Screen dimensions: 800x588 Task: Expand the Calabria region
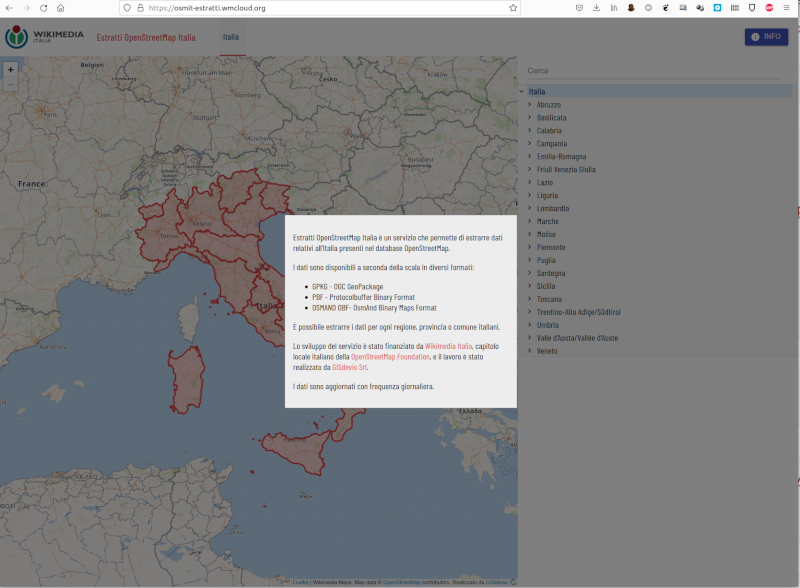click(x=530, y=130)
